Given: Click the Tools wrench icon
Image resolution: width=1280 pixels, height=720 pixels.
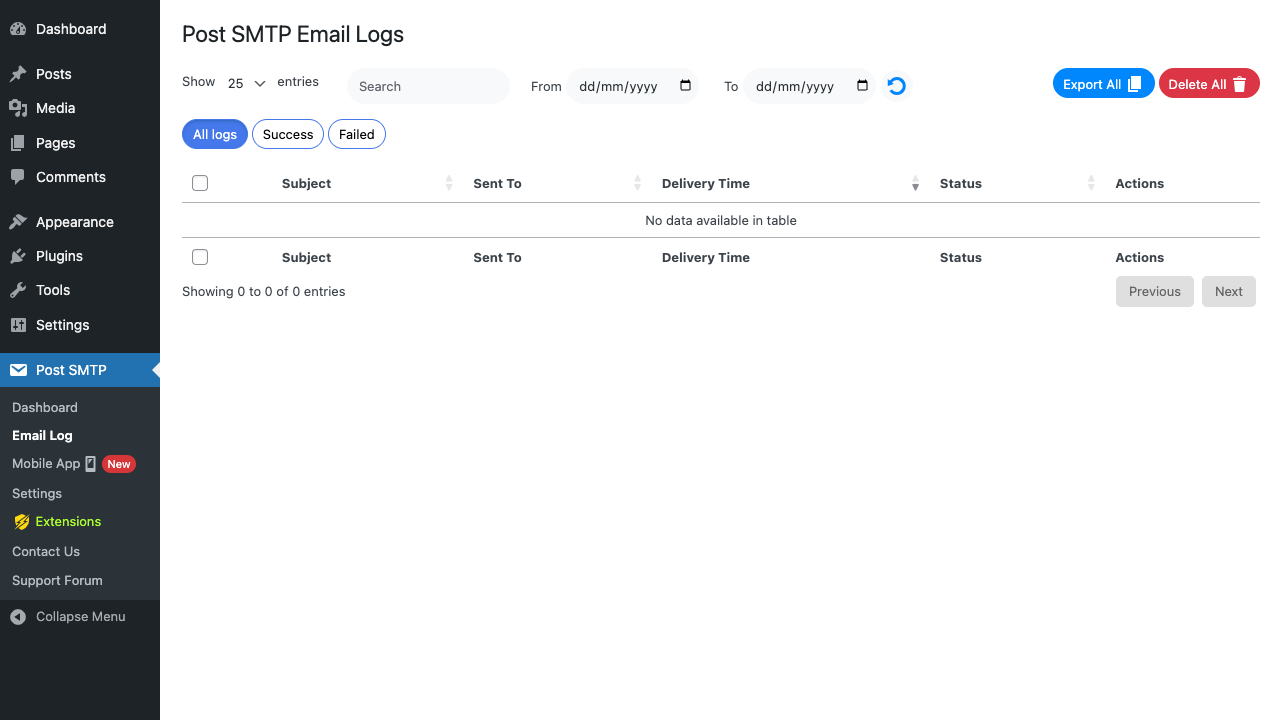Looking at the screenshot, I should click(x=18, y=290).
